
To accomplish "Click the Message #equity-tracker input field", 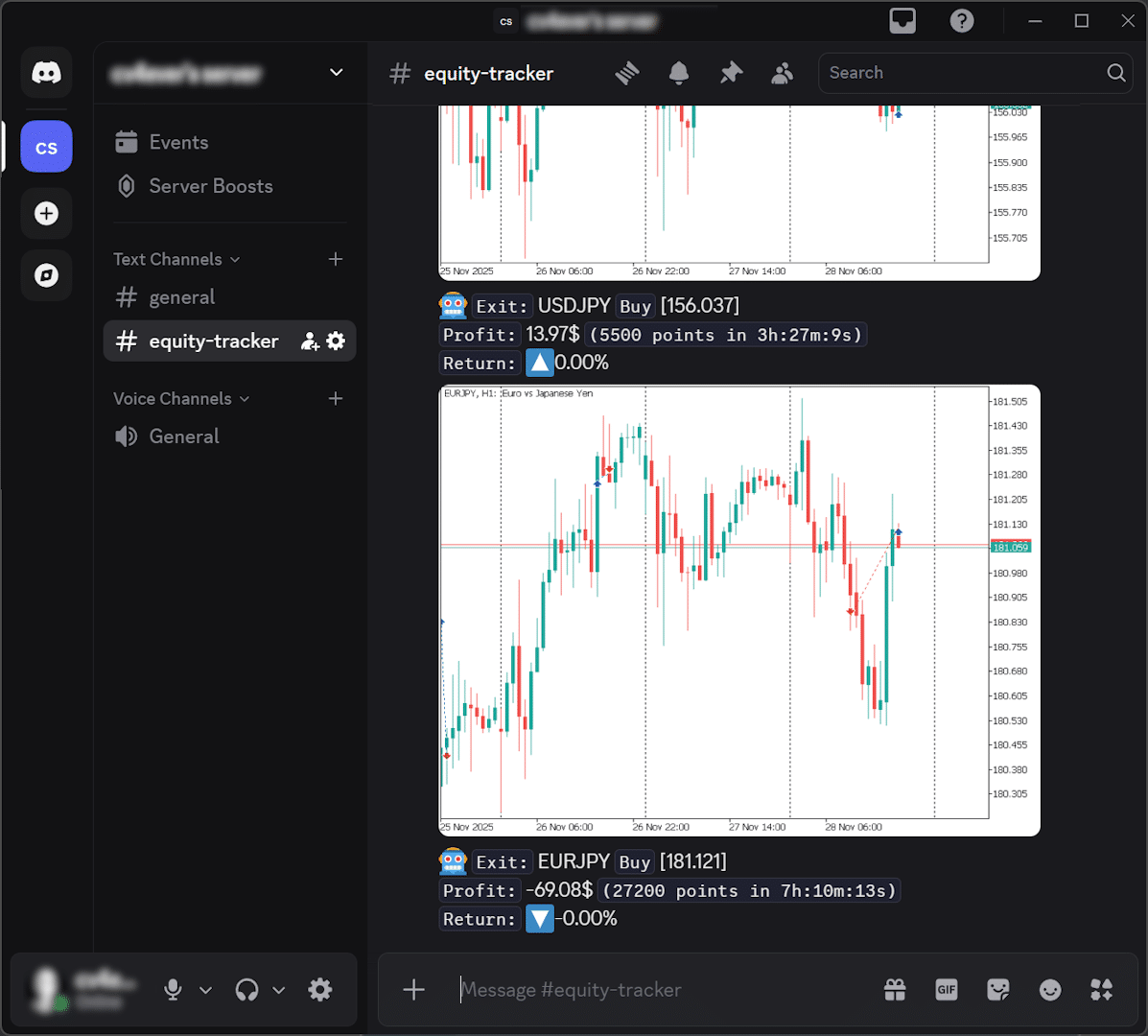I will pyautogui.click(x=662, y=990).
